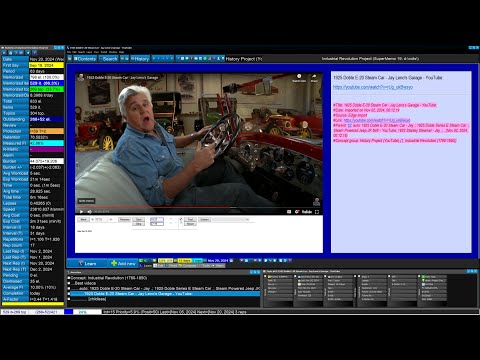This screenshot has height=360, width=480.
Task: Mute the video with the volume icon
Action: [x=89, y=212]
